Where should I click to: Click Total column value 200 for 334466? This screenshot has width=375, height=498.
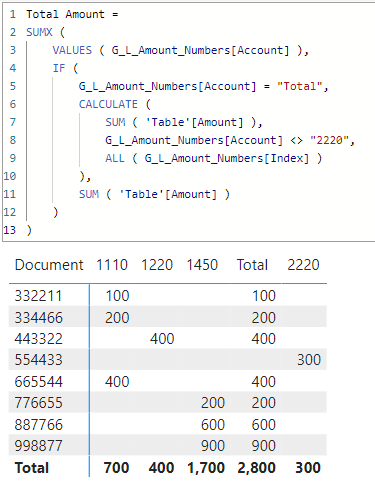click(264, 318)
